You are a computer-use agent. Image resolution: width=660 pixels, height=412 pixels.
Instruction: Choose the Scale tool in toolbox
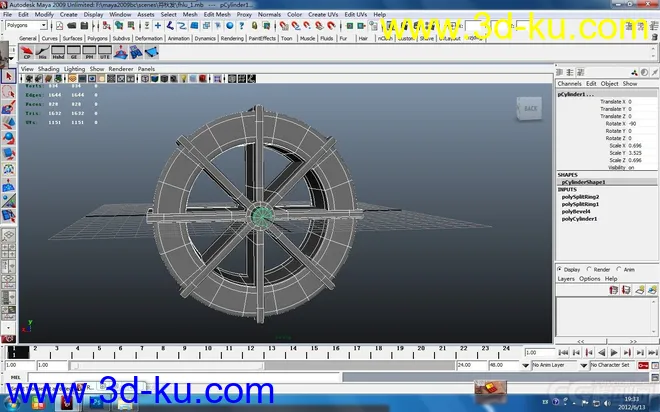point(8,154)
